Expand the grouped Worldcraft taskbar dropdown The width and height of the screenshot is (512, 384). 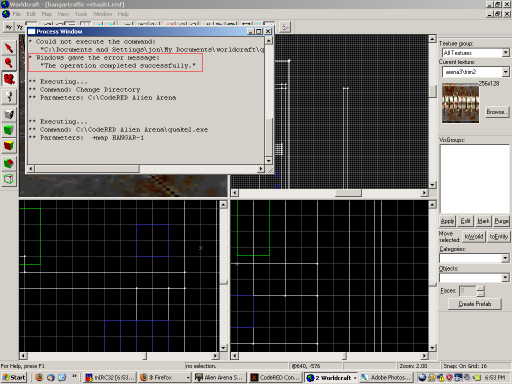coord(355,378)
